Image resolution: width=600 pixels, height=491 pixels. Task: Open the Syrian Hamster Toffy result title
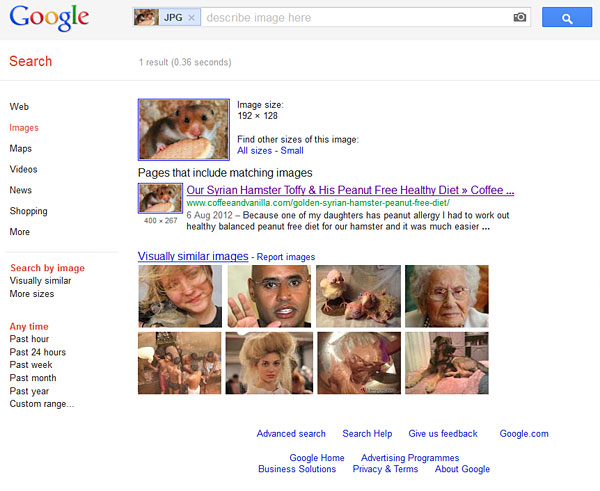pyautogui.click(x=350, y=190)
